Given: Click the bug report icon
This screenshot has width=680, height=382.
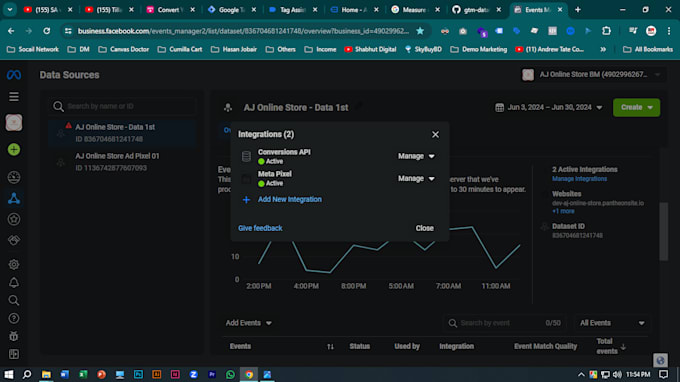Looking at the screenshot, I should (14, 336).
